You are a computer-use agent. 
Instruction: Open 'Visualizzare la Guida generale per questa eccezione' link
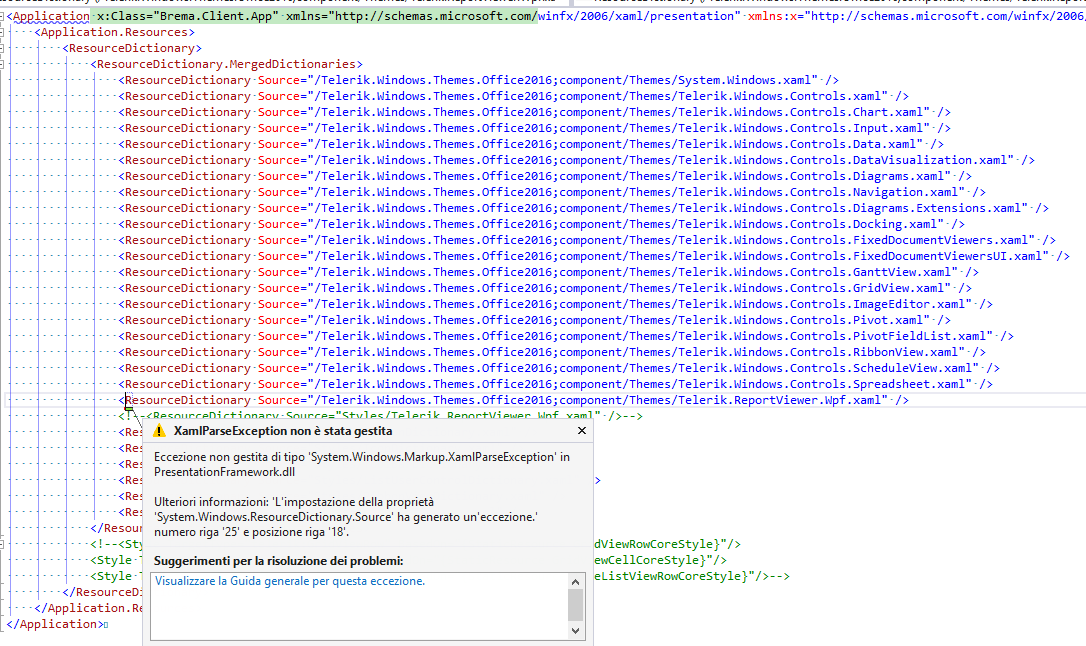click(x=290, y=581)
